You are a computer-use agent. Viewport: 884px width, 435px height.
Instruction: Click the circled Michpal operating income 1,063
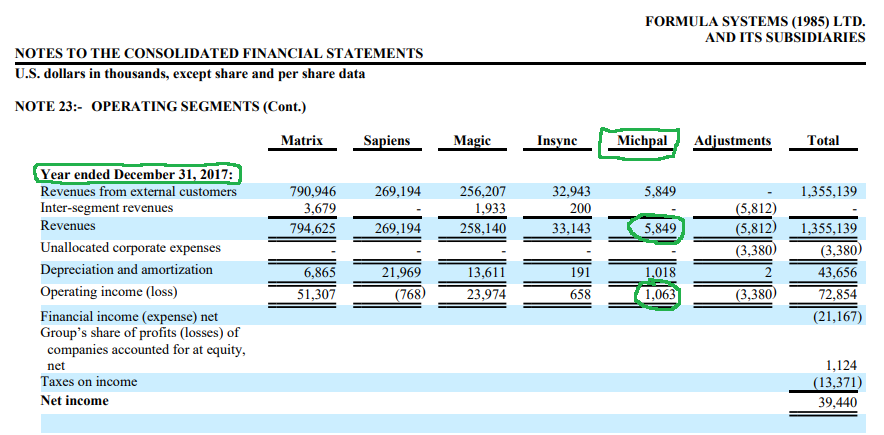point(660,294)
